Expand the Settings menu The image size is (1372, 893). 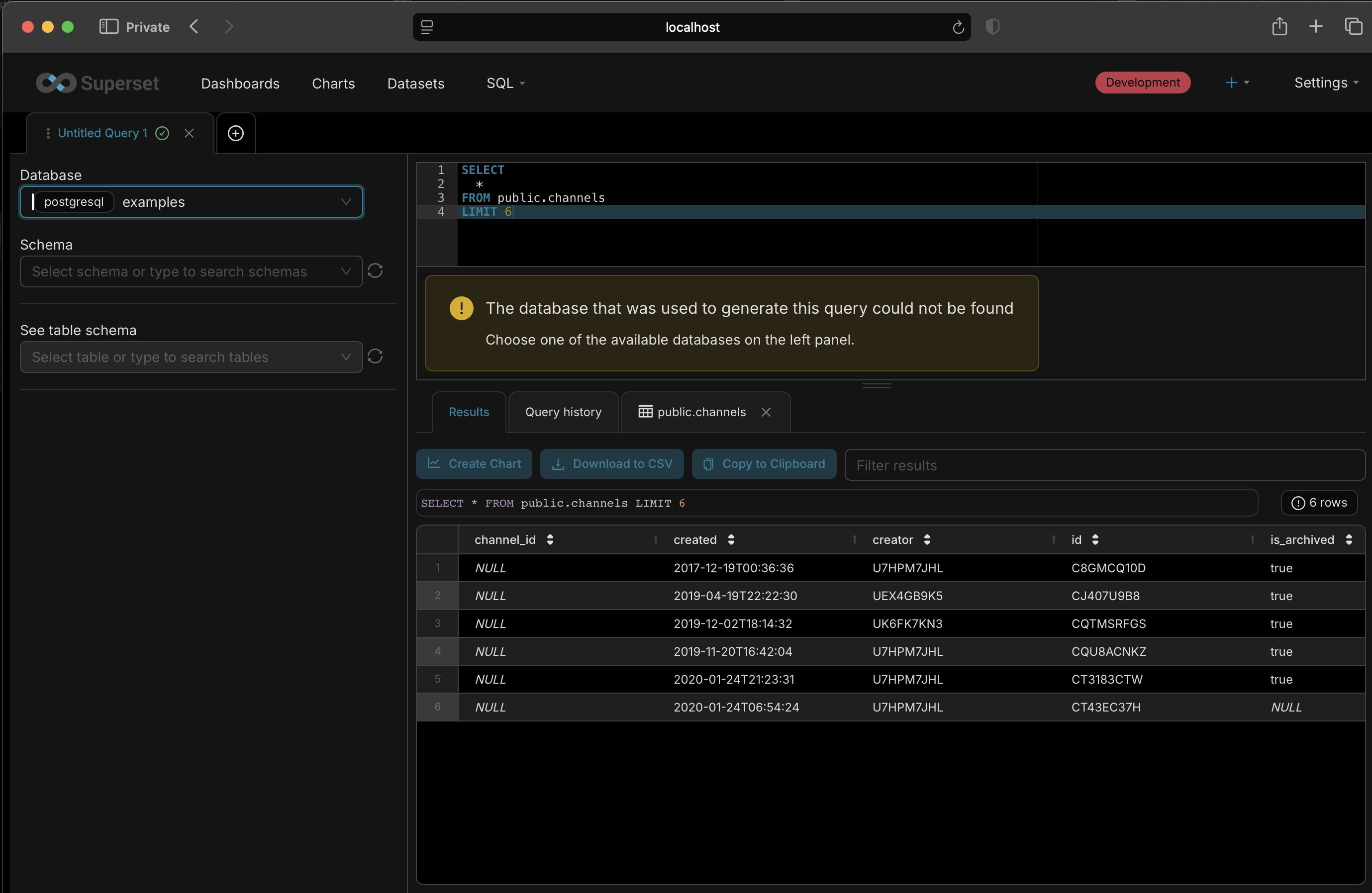point(1326,83)
